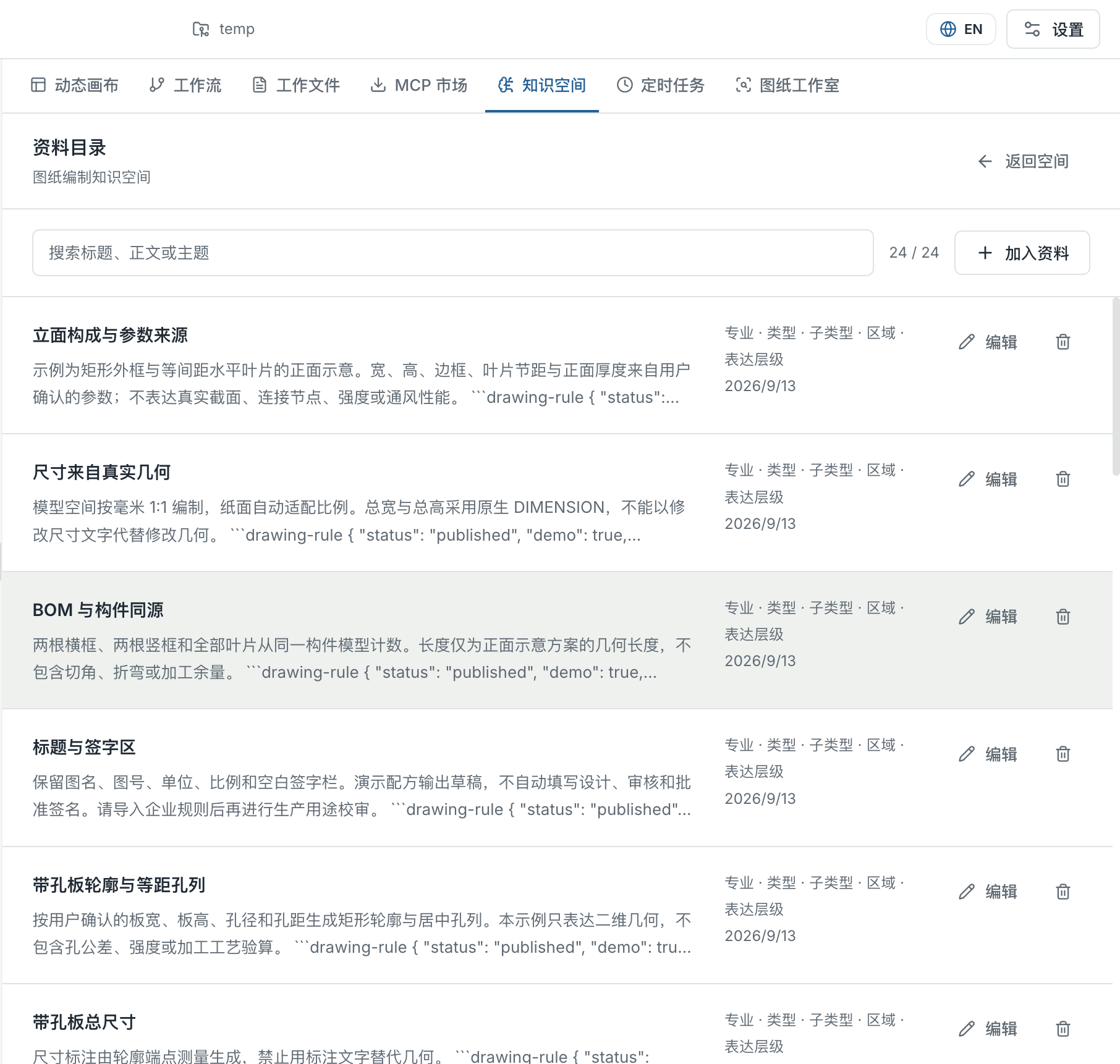Image resolution: width=1120 pixels, height=1064 pixels.
Task: Delete the 尺寸来自真实几何 entry
Action: (x=1063, y=479)
